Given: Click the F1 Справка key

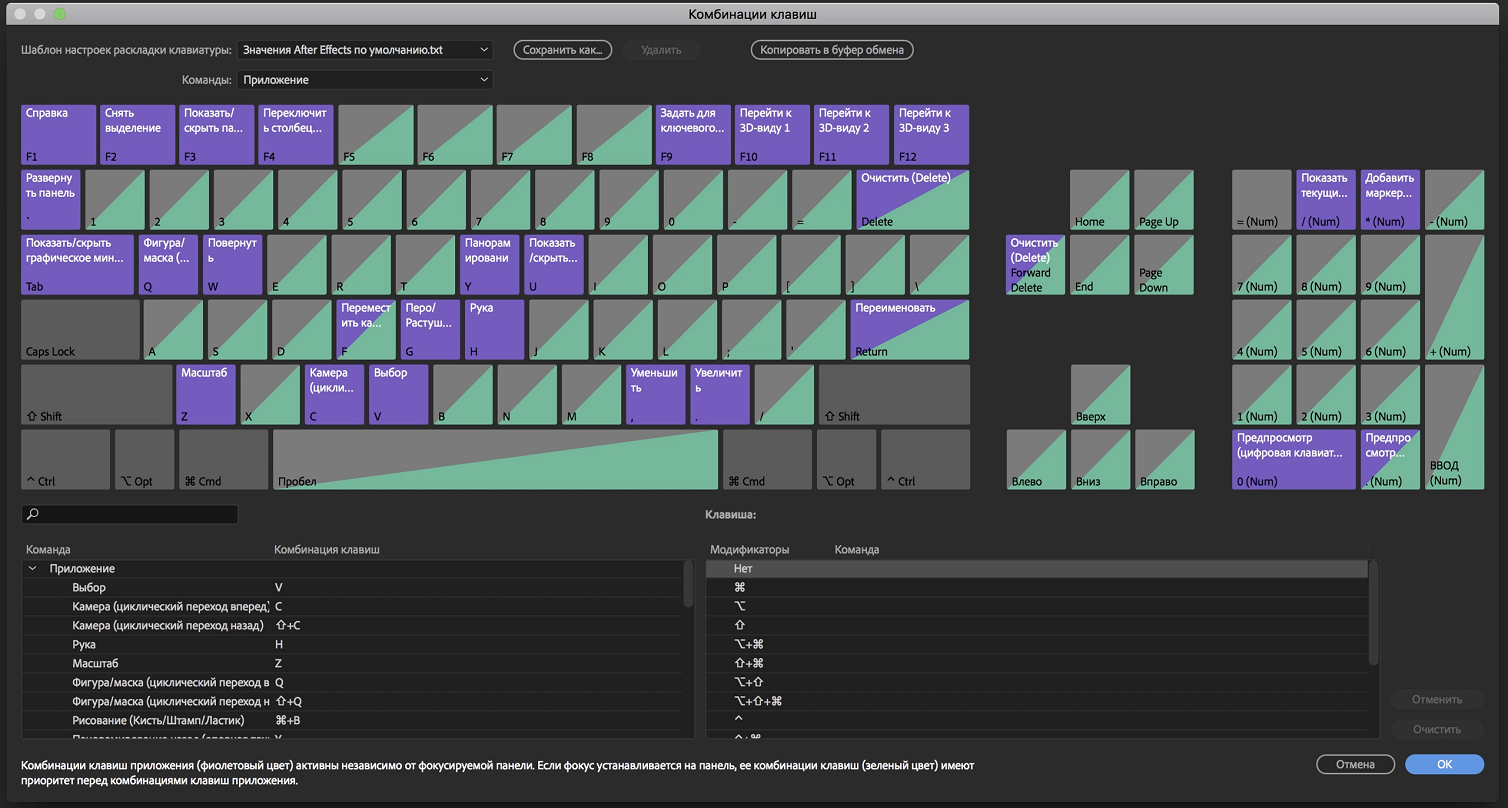Looking at the screenshot, I should coord(58,134).
